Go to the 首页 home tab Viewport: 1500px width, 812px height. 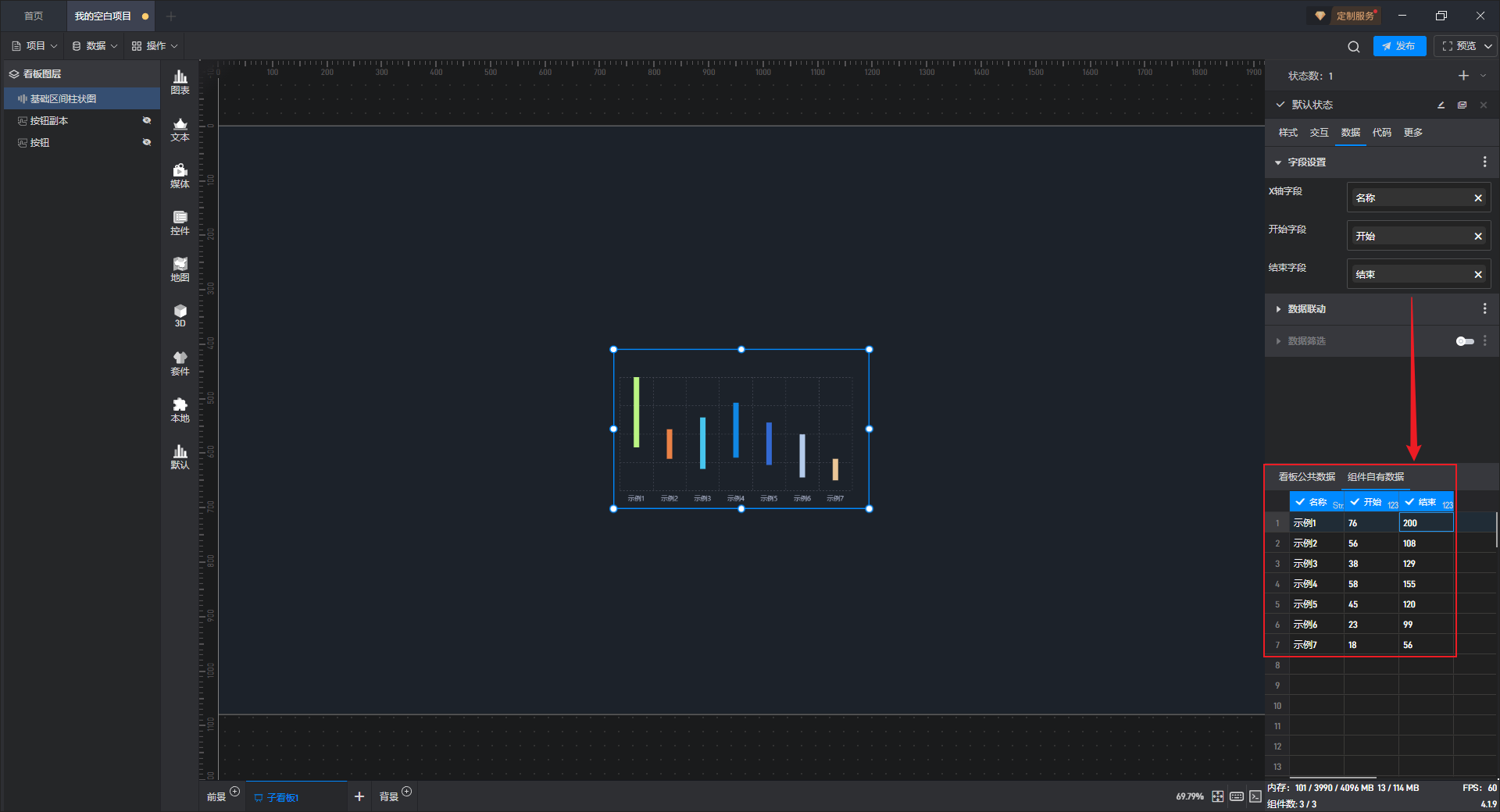click(34, 16)
